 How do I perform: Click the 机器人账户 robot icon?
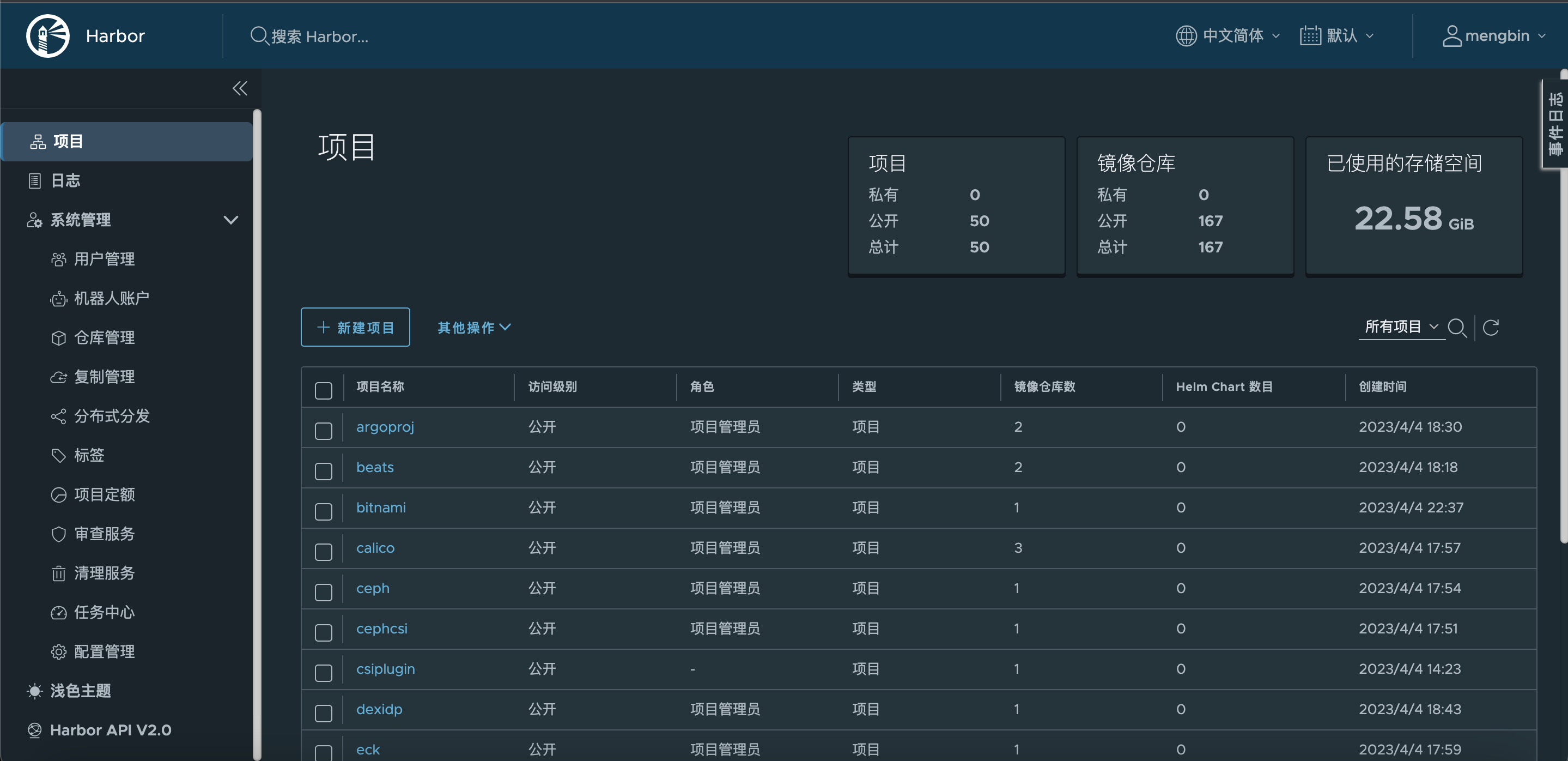tap(58, 299)
